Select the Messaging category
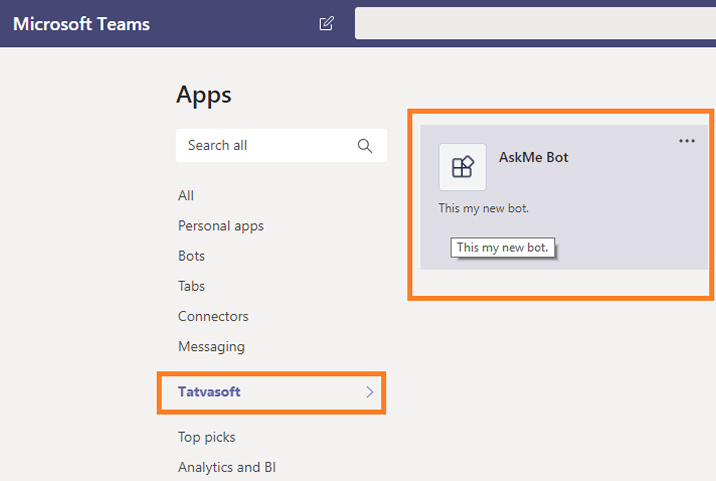The height and width of the screenshot is (481, 716). coord(211,347)
